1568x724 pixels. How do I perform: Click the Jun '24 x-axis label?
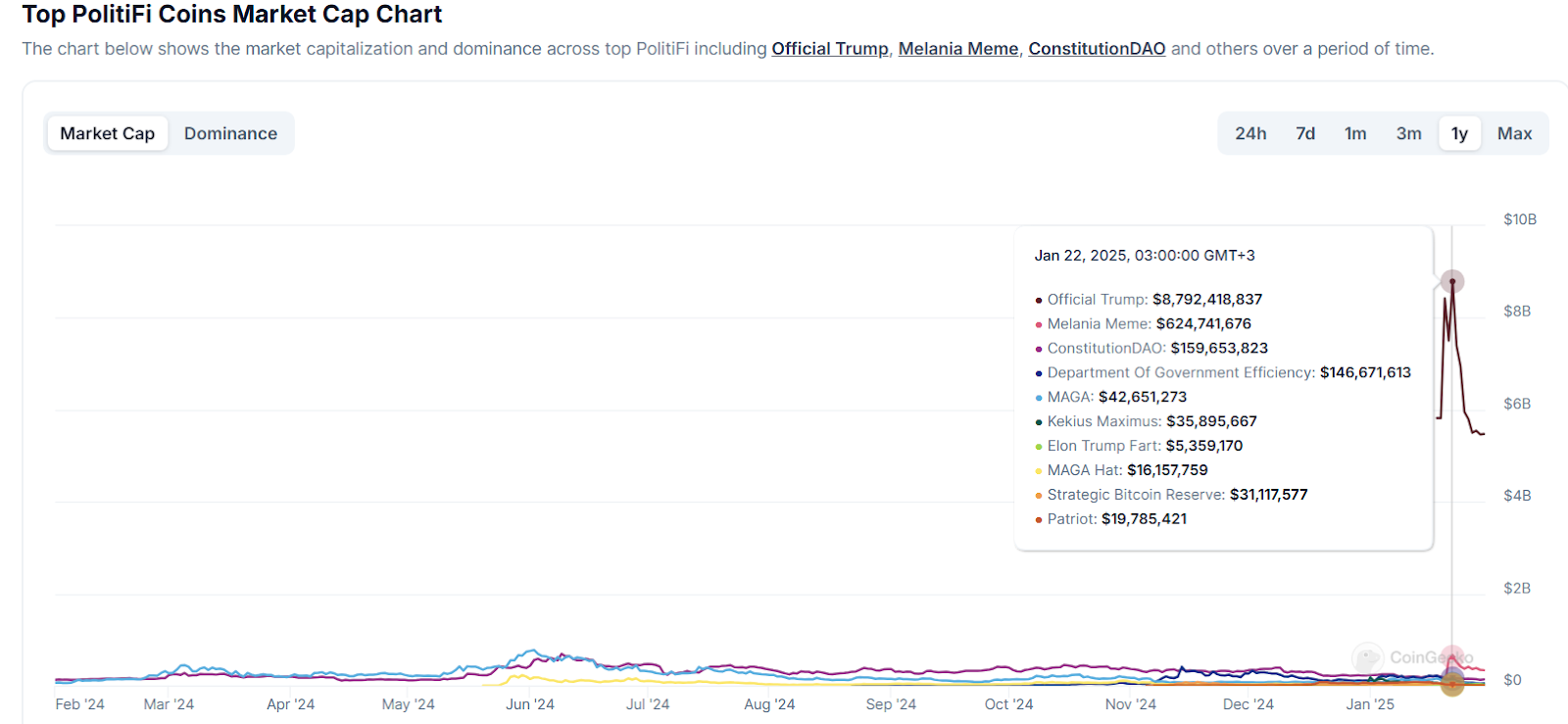coord(530,704)
